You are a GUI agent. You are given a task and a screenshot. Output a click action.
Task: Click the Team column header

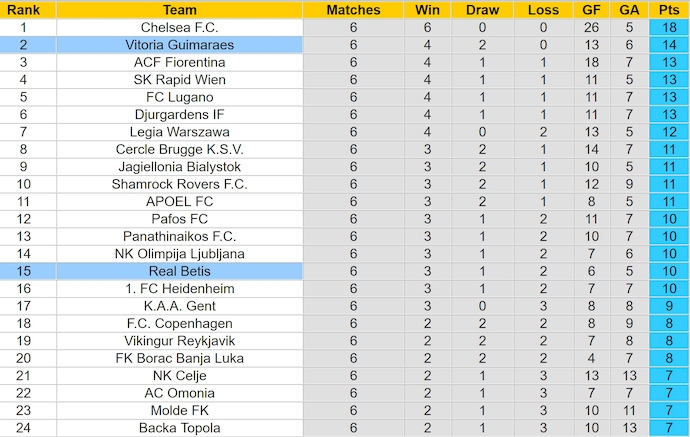(179, 10)
